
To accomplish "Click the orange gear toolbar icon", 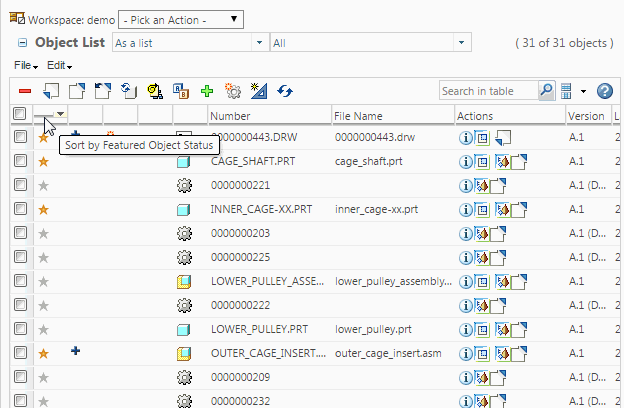I will point(232,91).
